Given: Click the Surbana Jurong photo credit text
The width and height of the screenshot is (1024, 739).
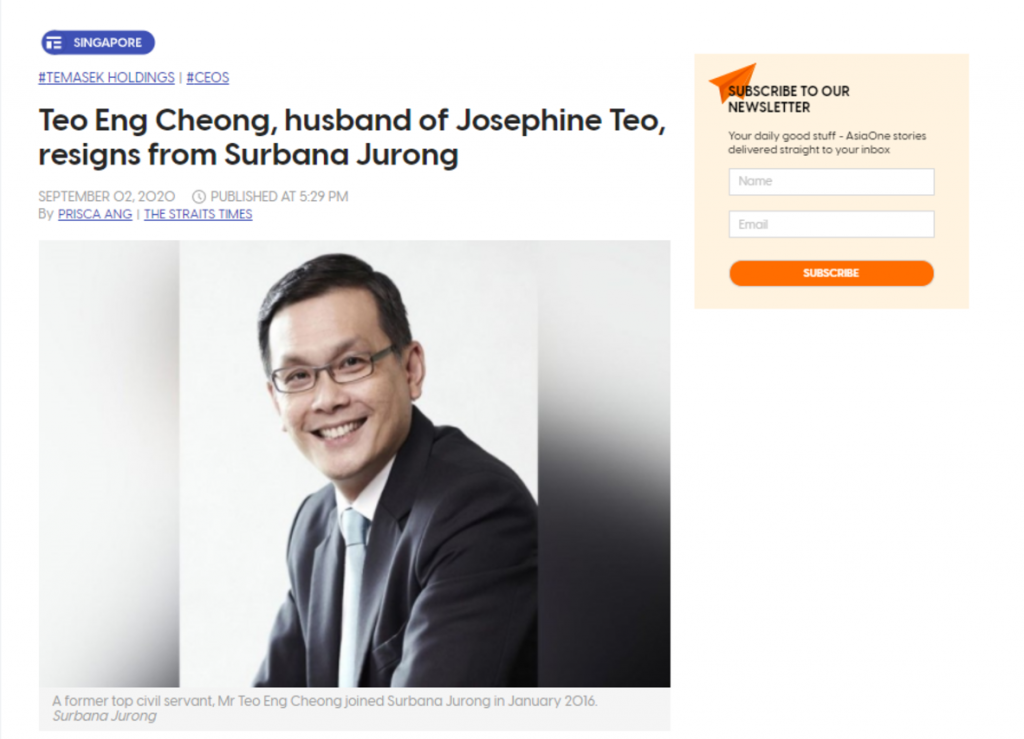Looking at the screenshot, I should tap(104, 716).
